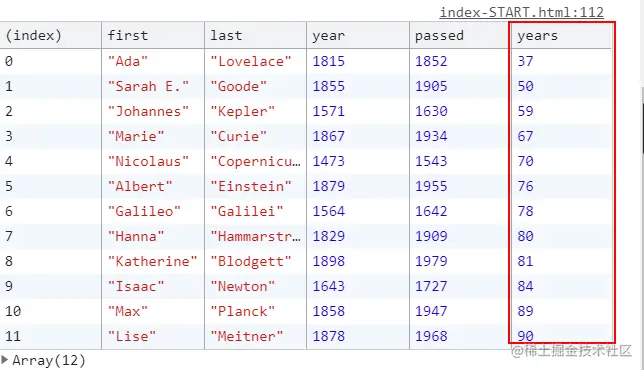The height and width of the screenshot is (370, 644).
Task: Open the index-START.html:112 source link
Action: click(x=521, y=12)
